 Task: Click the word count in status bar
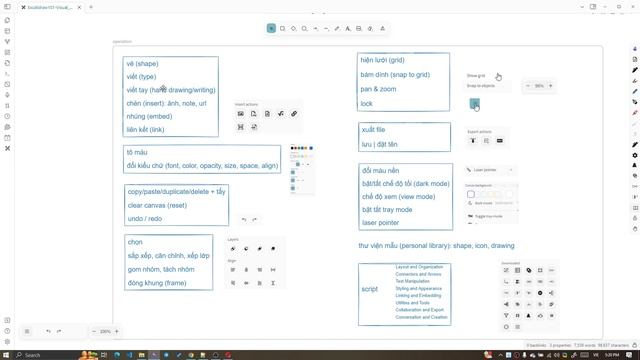pyautogui.click(x=584, y=345)
